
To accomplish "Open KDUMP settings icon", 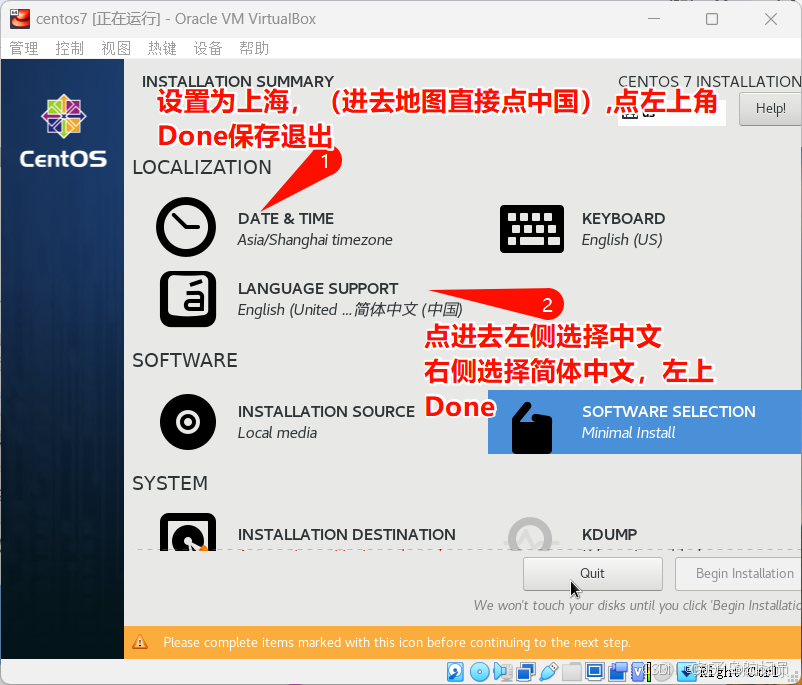I will 530,534.
